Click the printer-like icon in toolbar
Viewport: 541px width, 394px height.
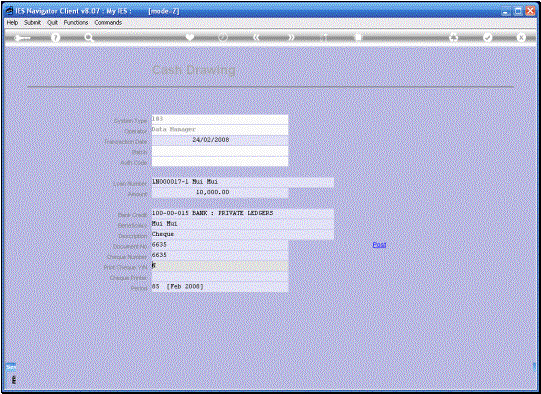453,37
